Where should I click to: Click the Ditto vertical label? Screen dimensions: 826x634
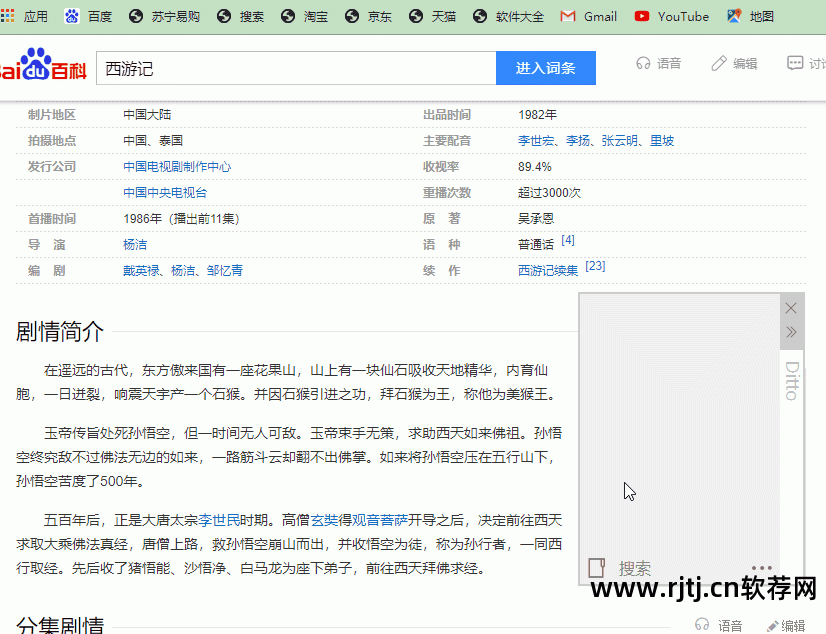click(x=792, y=381)
